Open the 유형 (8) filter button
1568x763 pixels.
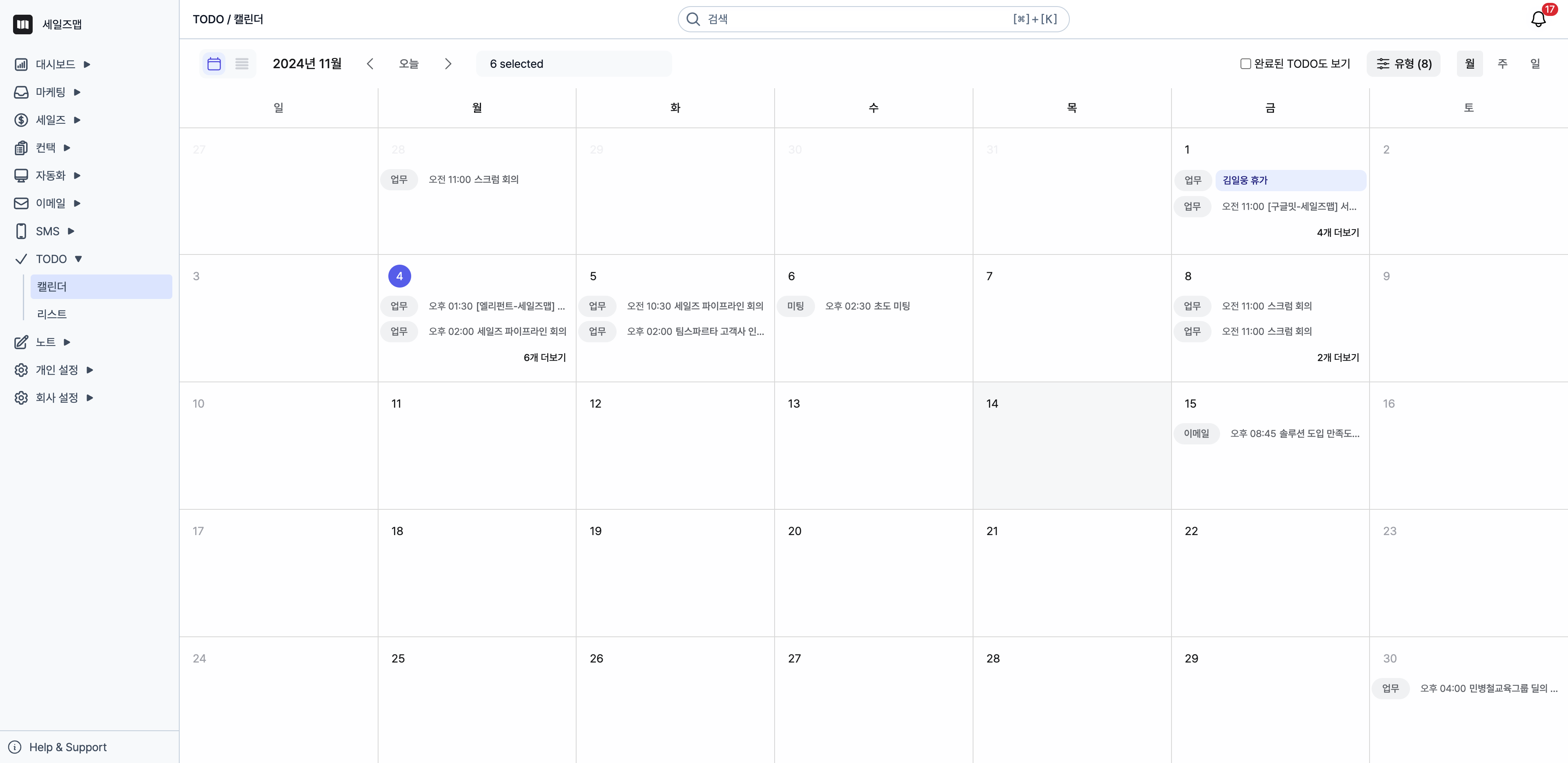[1404, 64]
